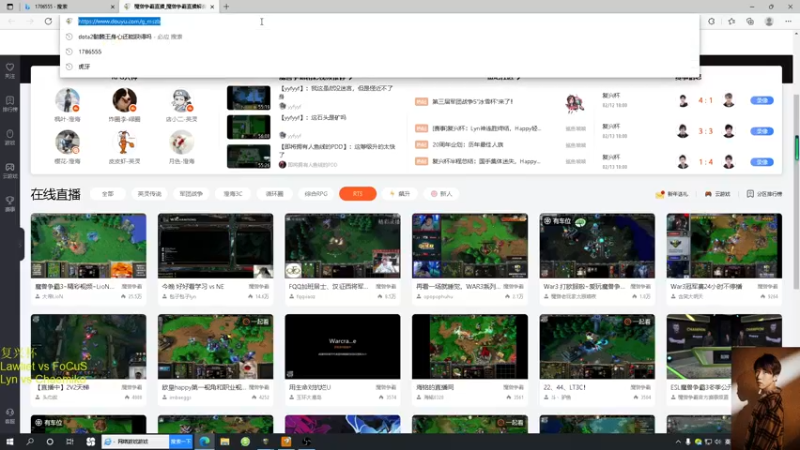Open the 今晚好好看学习 vs NE stream
The image size is (800, 450).
tap(215, 246)
